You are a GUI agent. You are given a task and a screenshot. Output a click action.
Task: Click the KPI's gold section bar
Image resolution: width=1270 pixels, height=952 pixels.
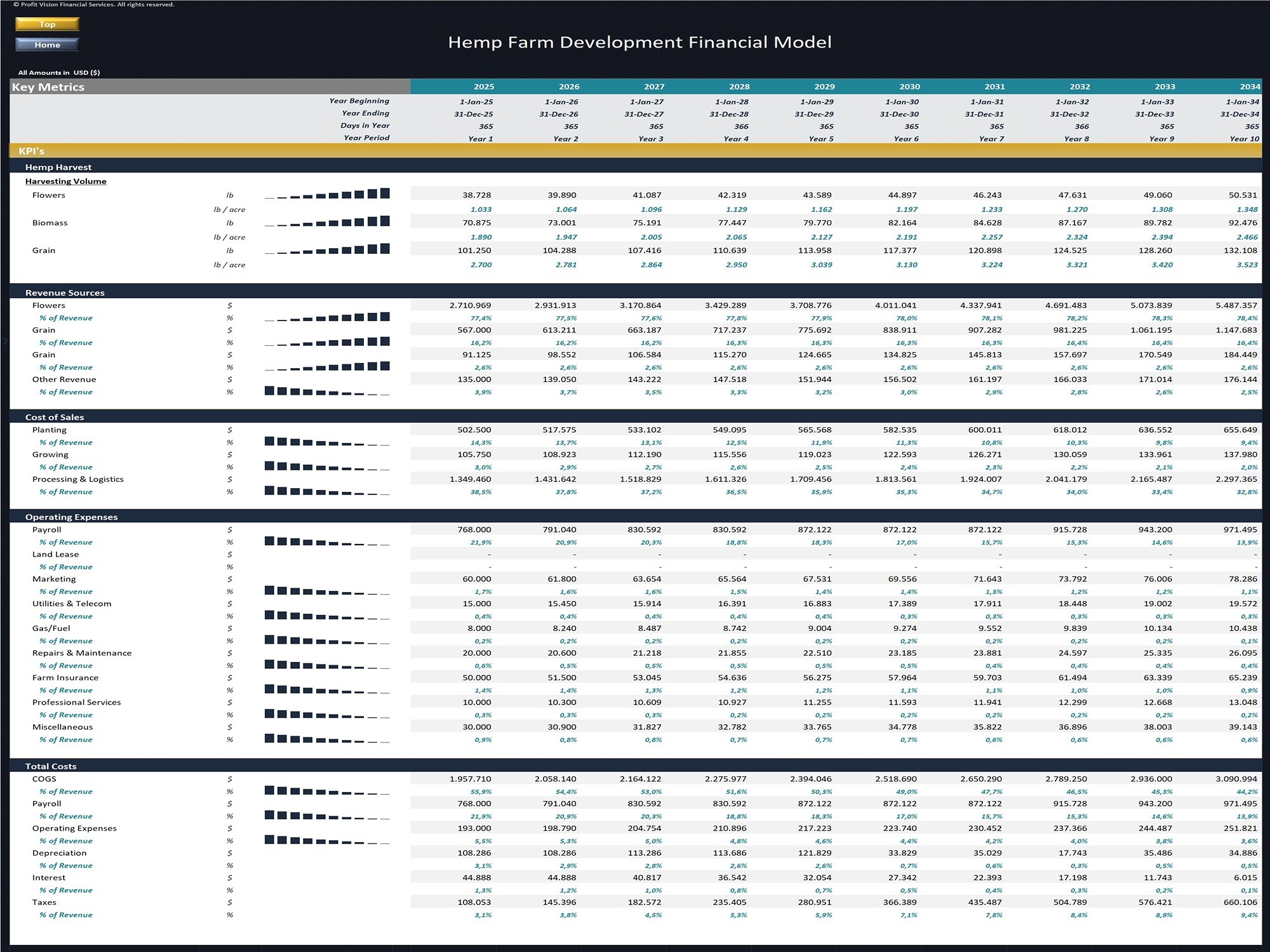click(x=636, y=151)
